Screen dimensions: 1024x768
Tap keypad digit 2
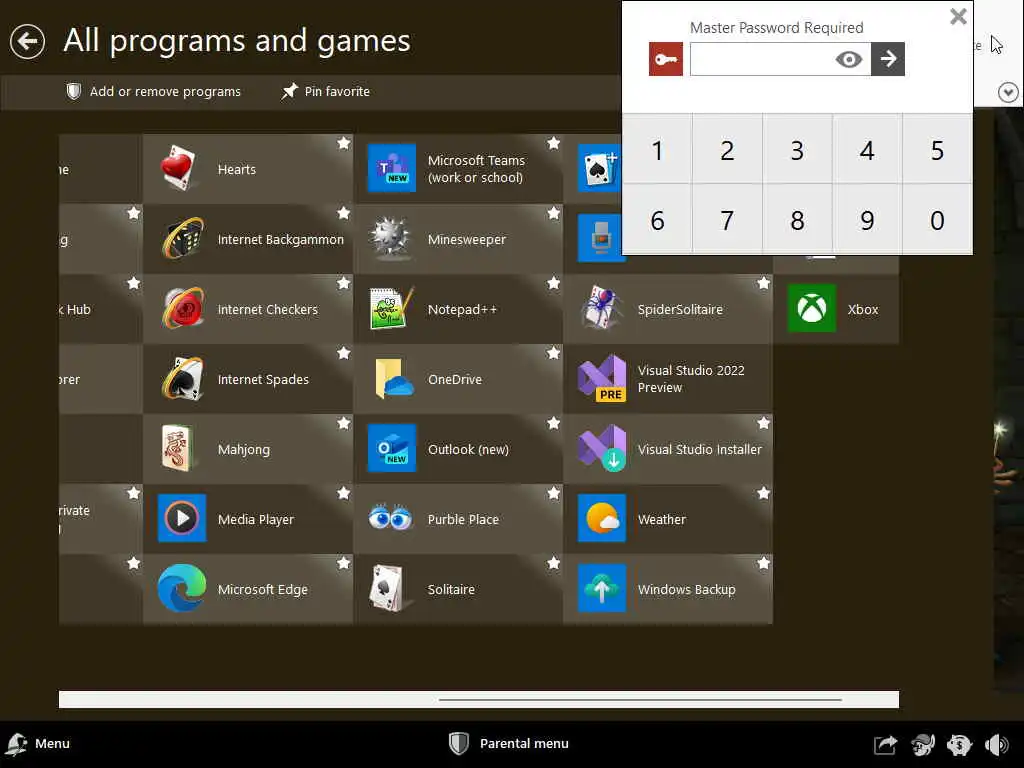(x=727, y=150)
